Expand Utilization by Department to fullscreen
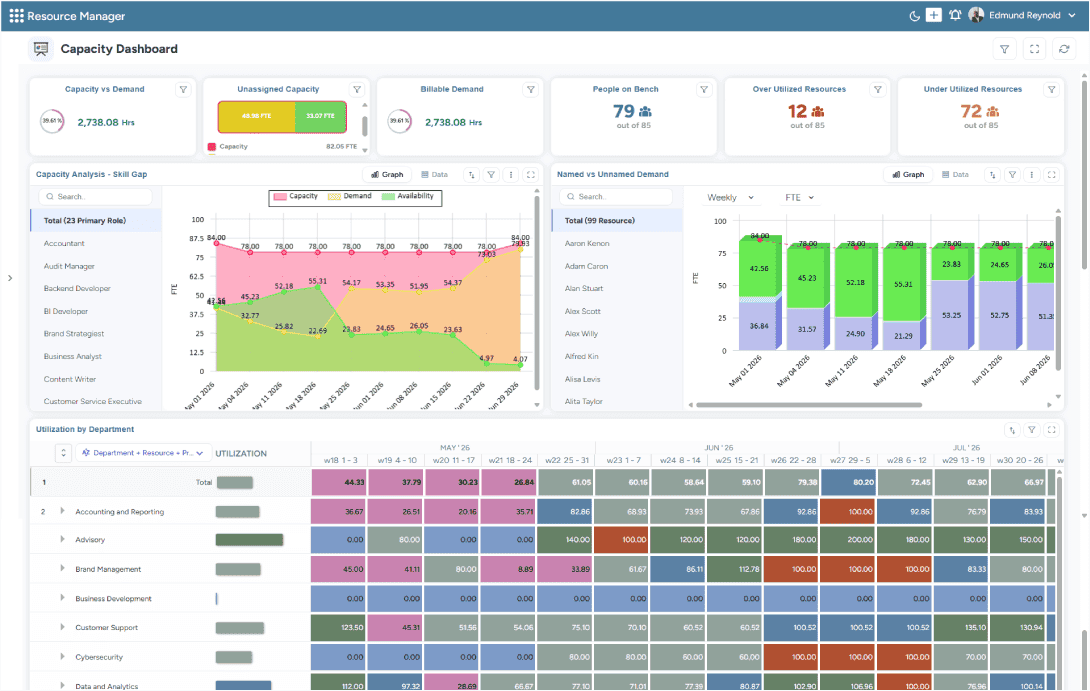1090x691 pixels. pyautogui.click(x=1052, y=430)
